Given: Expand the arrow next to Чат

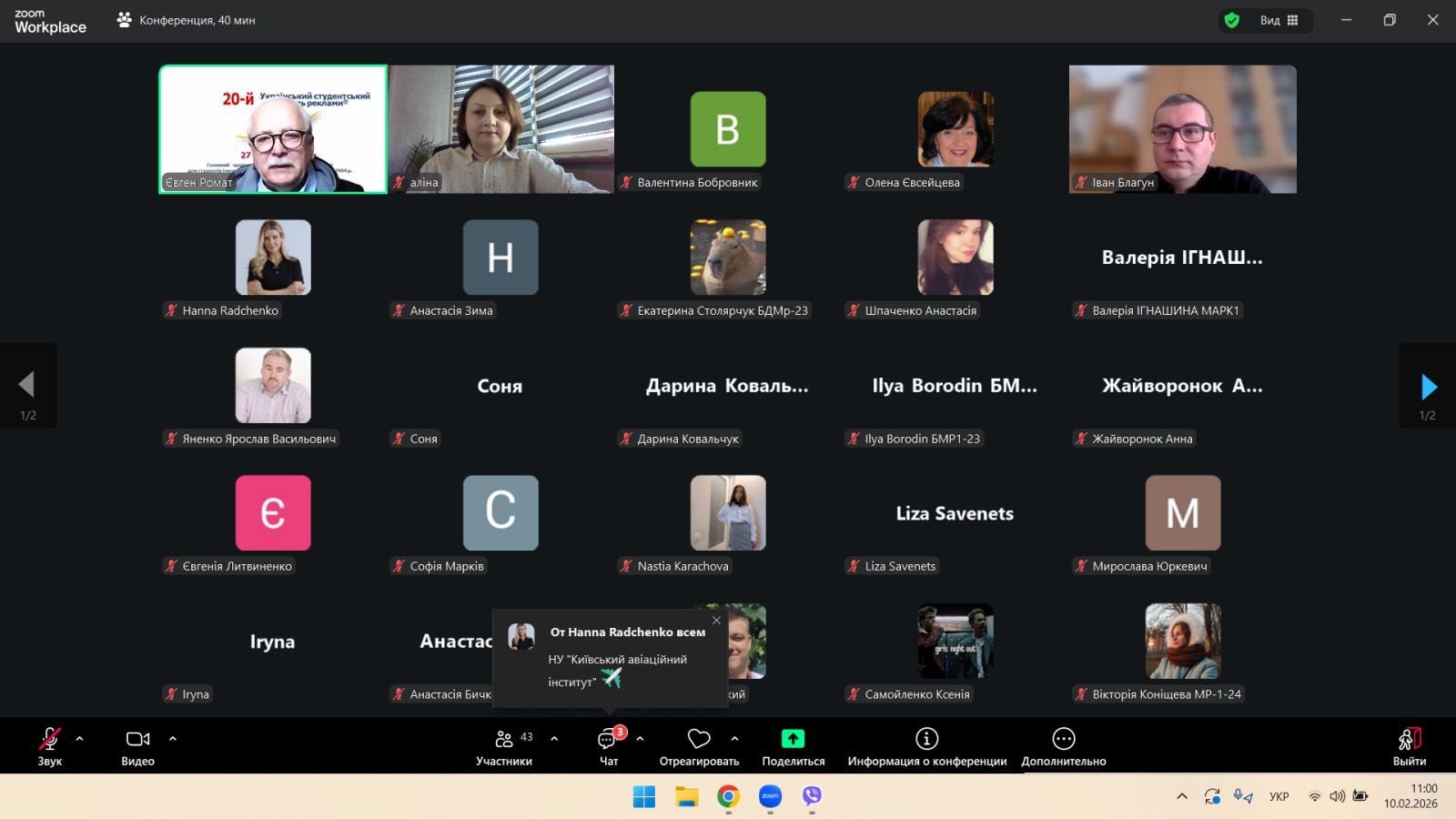Looking at the screenshot, I should pos(640,739).
